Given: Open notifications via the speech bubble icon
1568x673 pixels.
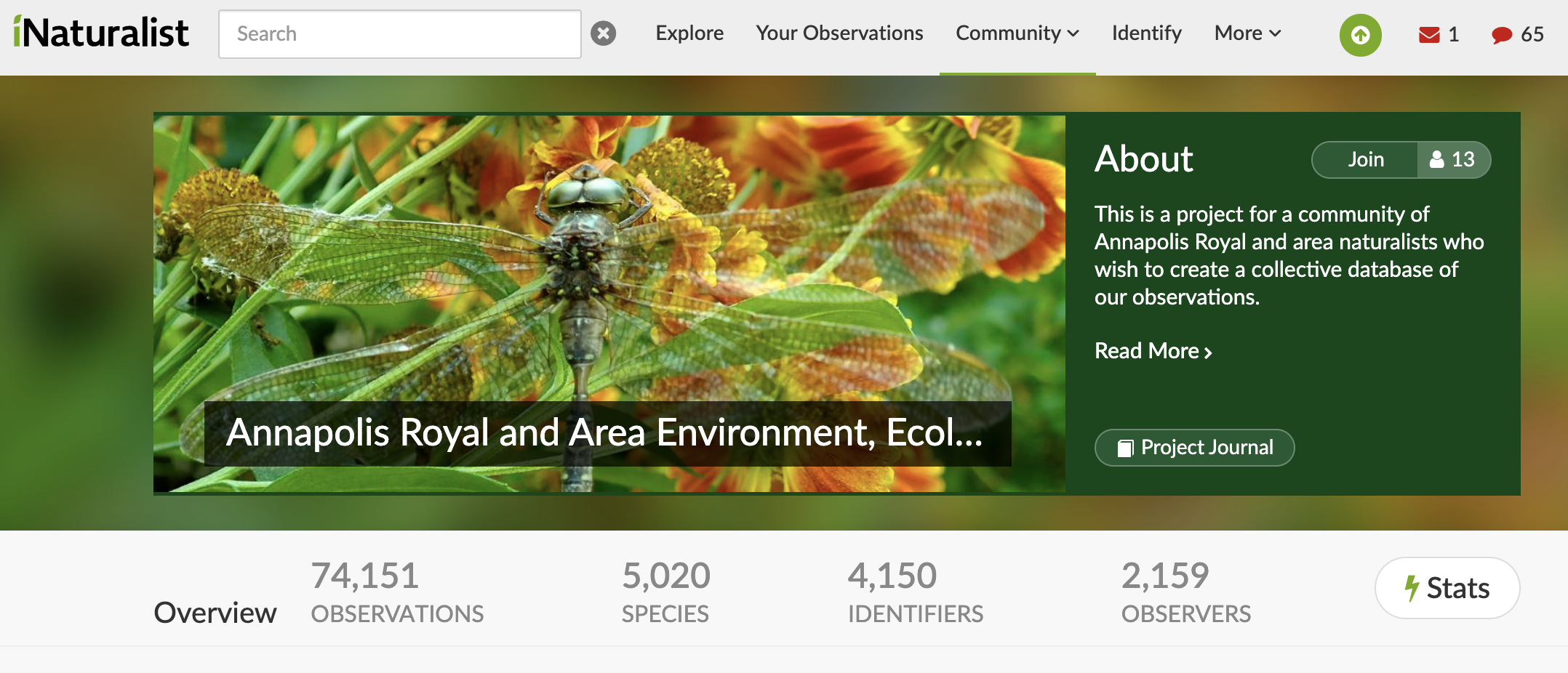Looking at the screenshot, I should (x=1501, y=35).
